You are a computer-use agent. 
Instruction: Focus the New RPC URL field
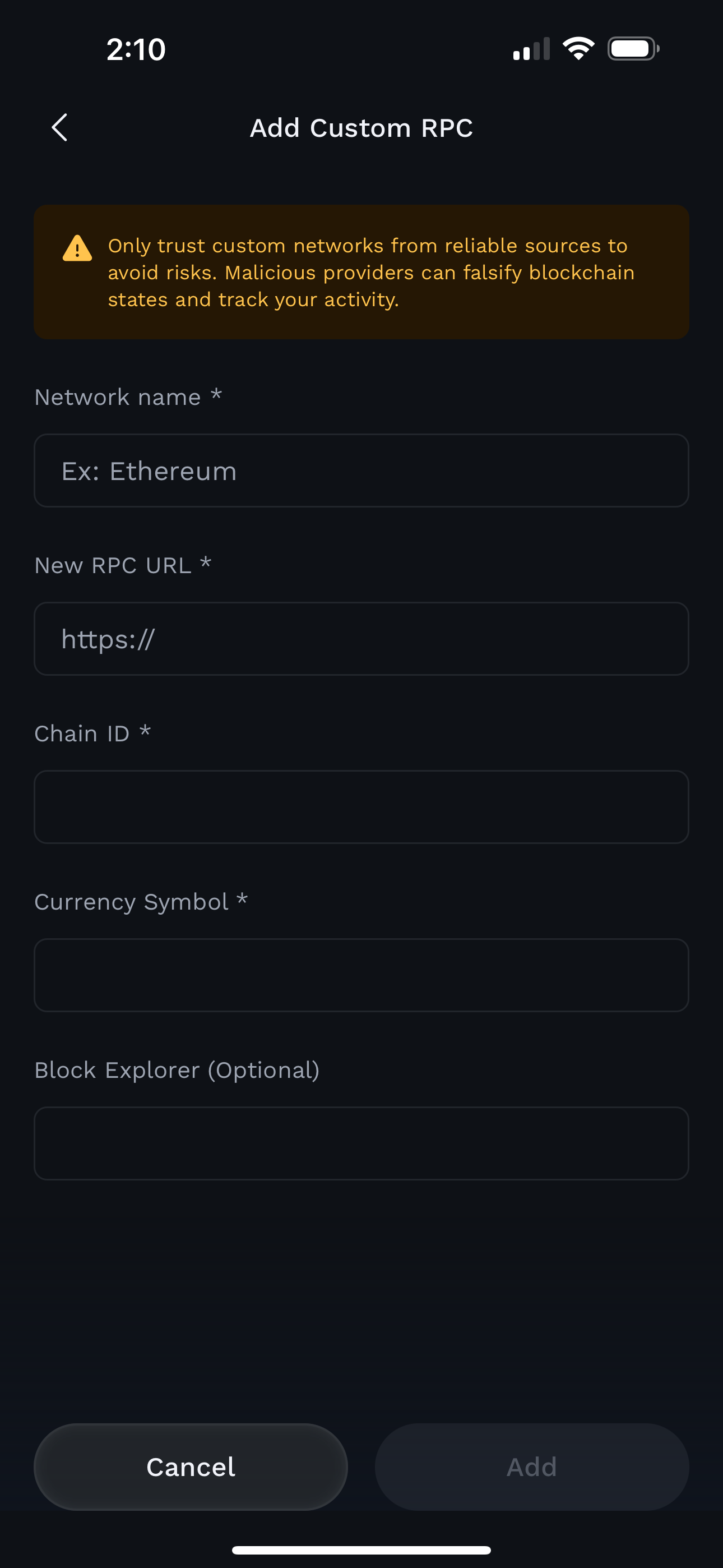click(x=361, y=639)
